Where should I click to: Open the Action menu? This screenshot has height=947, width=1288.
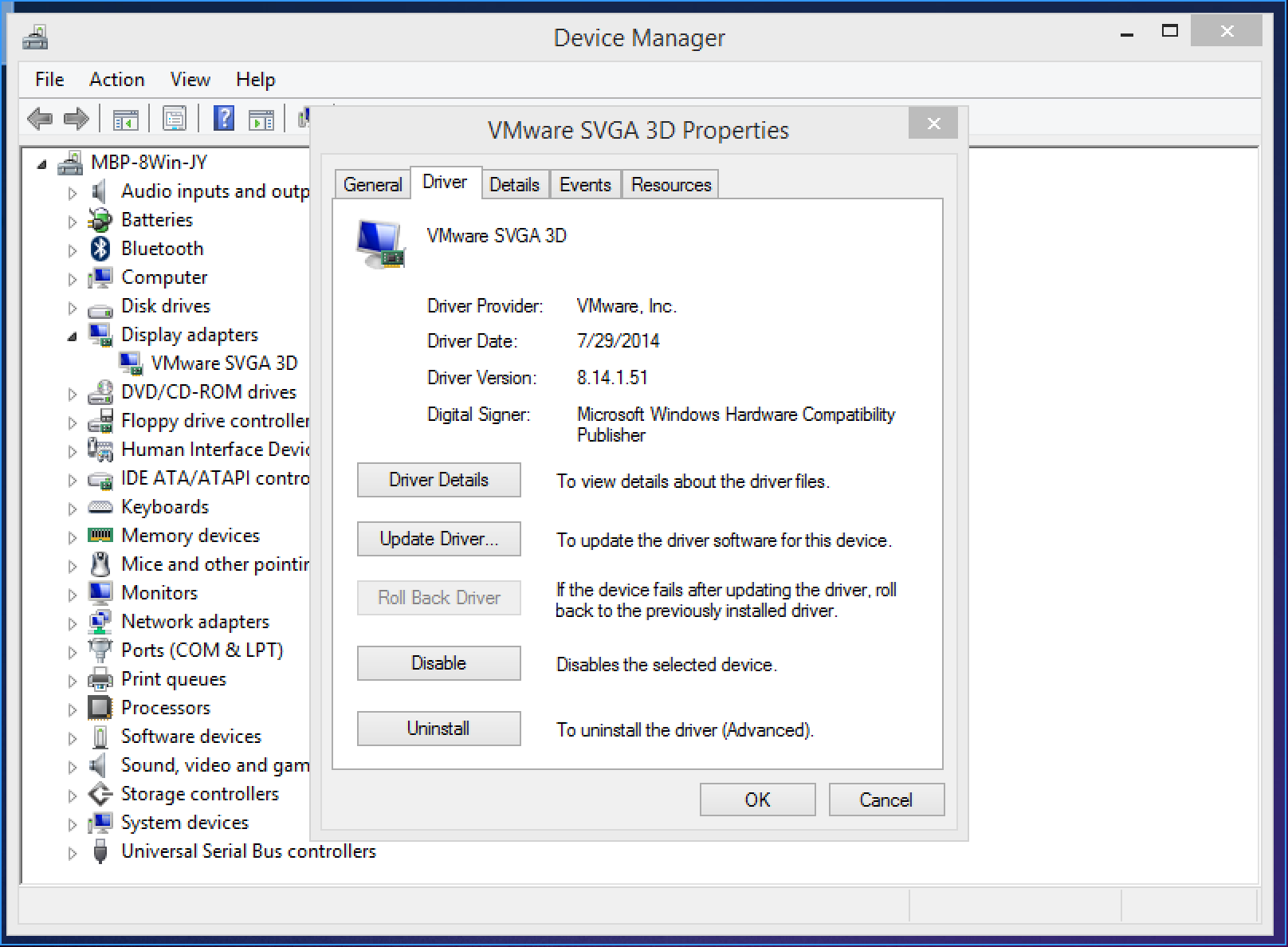pyautogui.click(x=116, y=80)
